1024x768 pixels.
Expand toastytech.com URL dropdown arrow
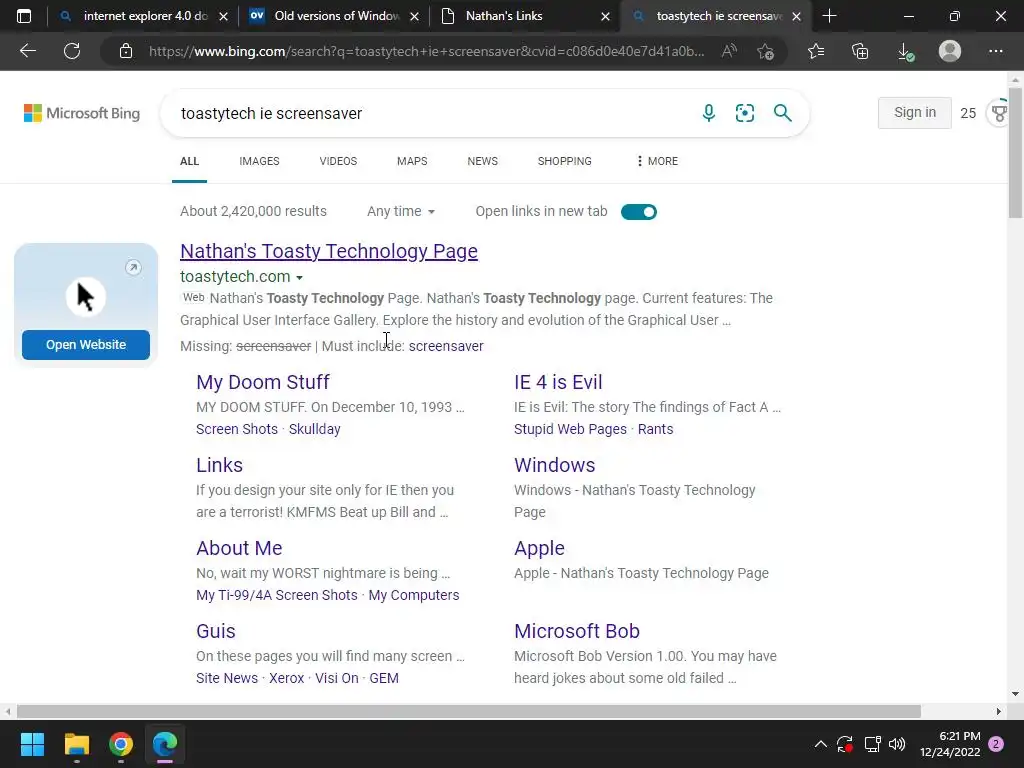[299, 278]
